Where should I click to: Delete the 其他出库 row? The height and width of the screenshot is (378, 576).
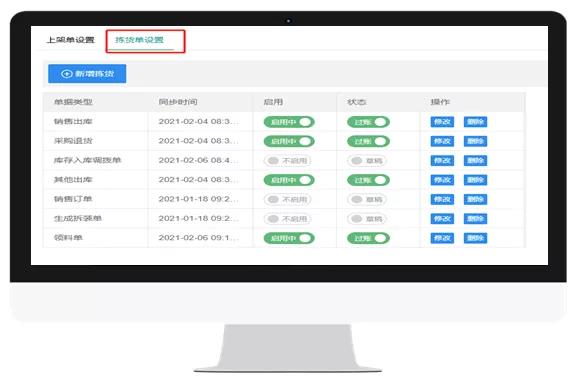475,180
